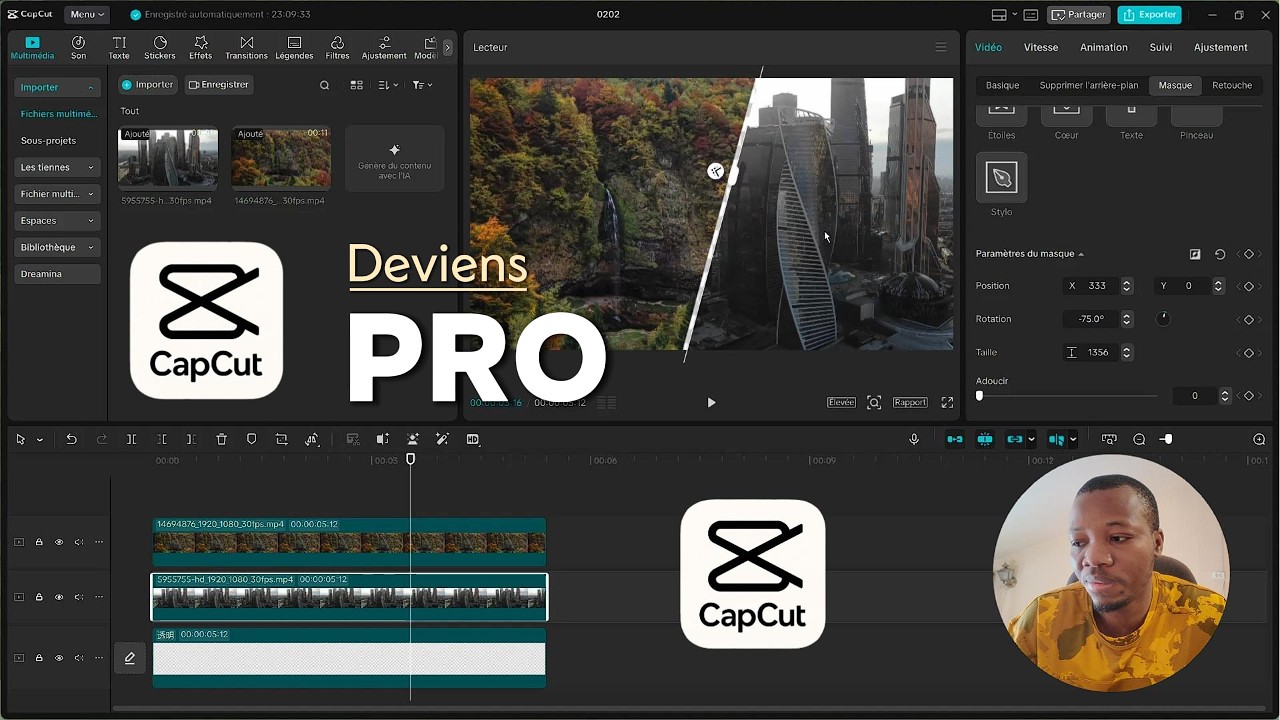Open the Filtres panel
The image size is (1280, 720).
click(337, 48)
